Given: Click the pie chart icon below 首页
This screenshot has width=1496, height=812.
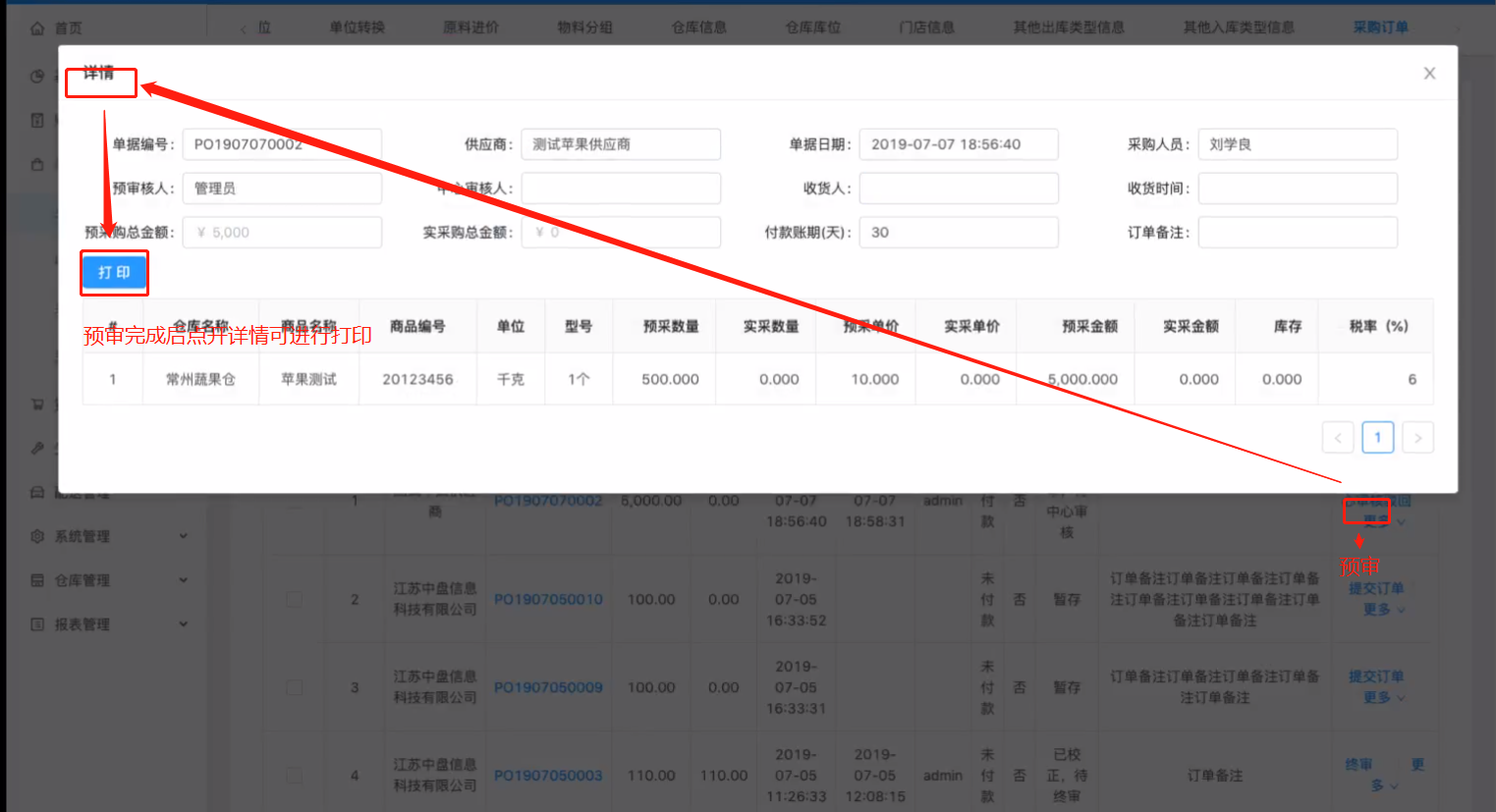Looking at the screenshot, I should (x=37, y=76).
